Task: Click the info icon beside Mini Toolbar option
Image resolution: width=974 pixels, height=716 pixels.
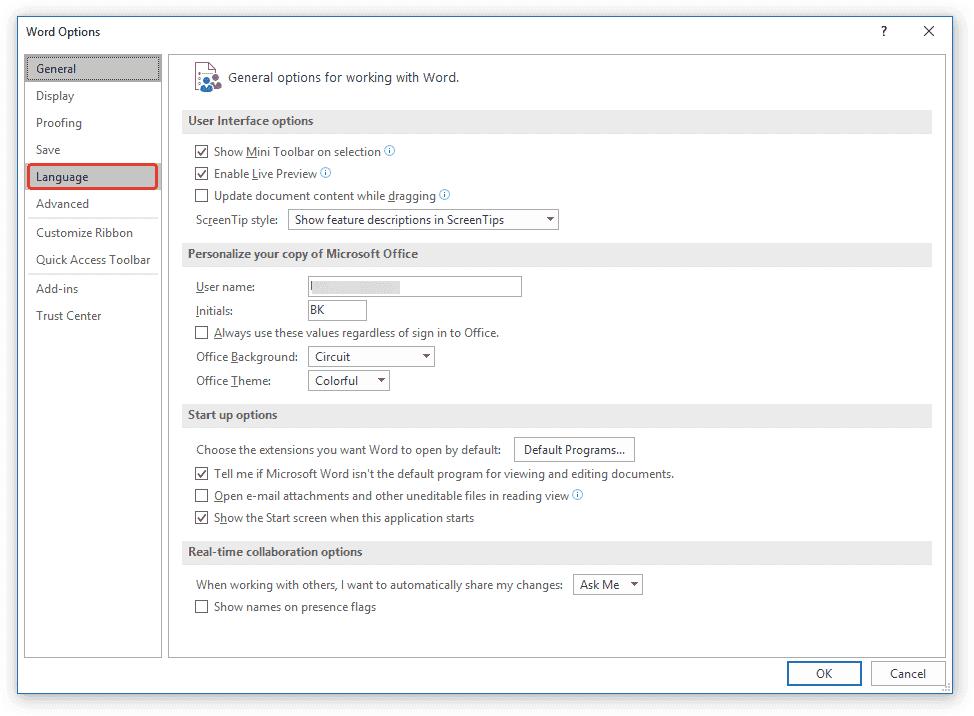Action: coord(390,152)
